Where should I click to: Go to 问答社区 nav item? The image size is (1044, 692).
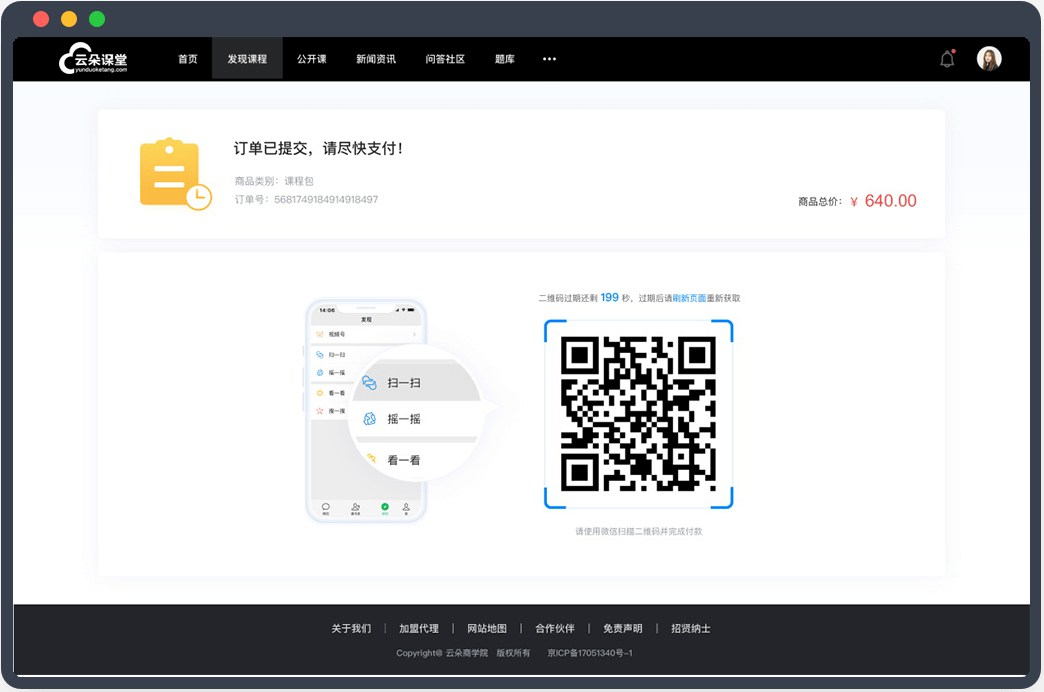pyautogui.click(x=445, y=59)
